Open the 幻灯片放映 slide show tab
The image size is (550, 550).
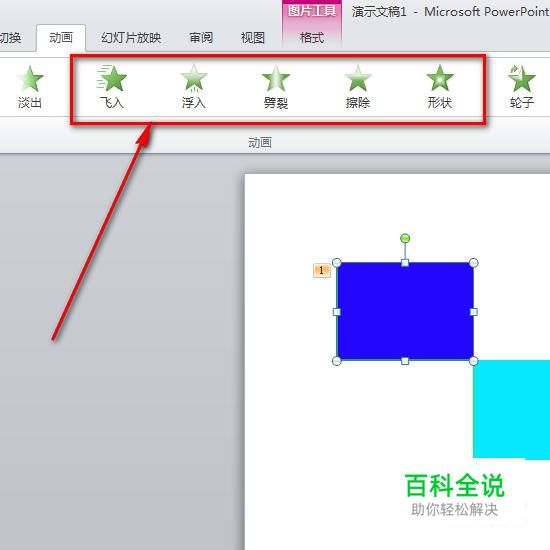[131, 38]
